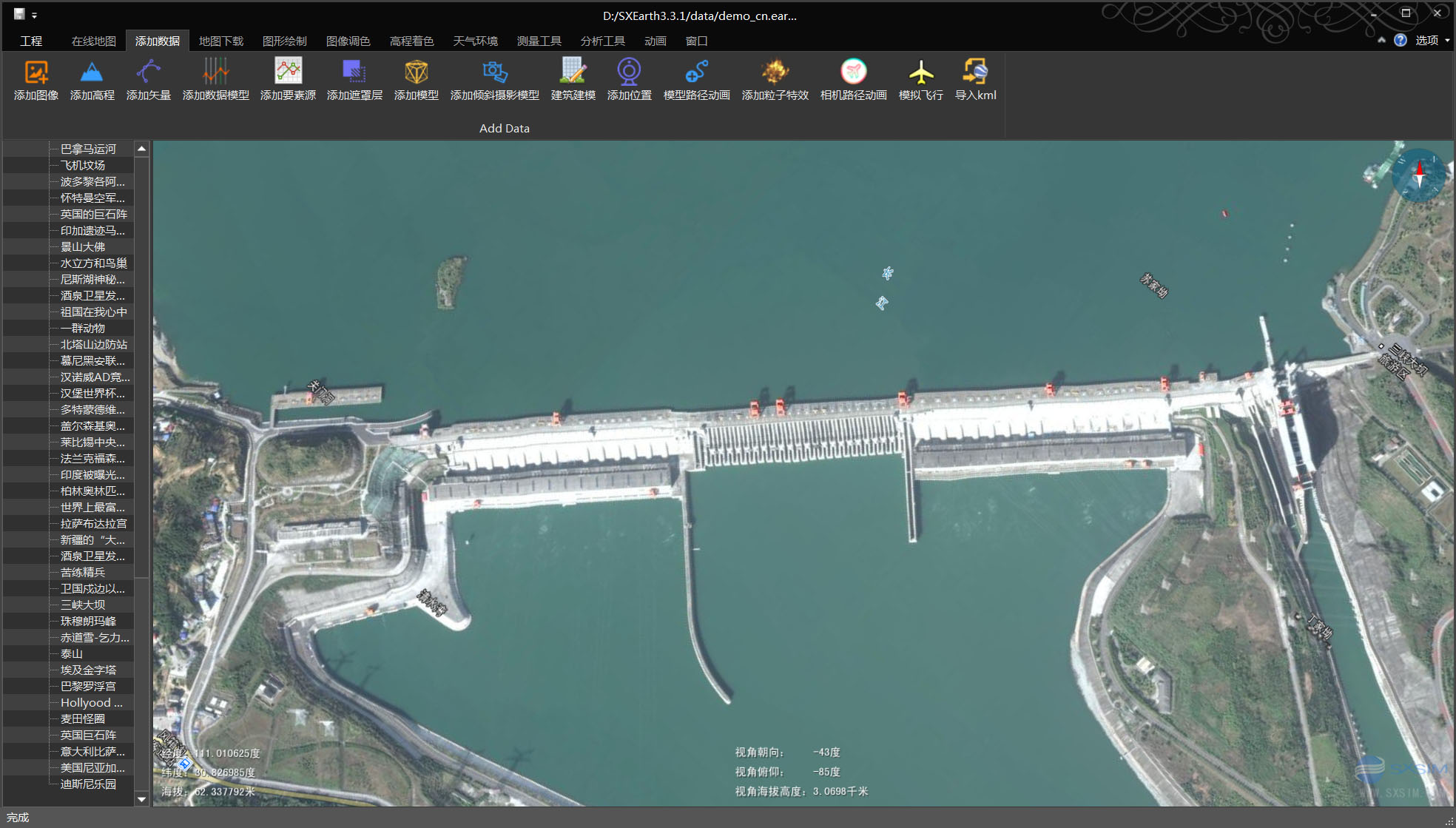Switch to the 天气环境 tab

[476, 41]
